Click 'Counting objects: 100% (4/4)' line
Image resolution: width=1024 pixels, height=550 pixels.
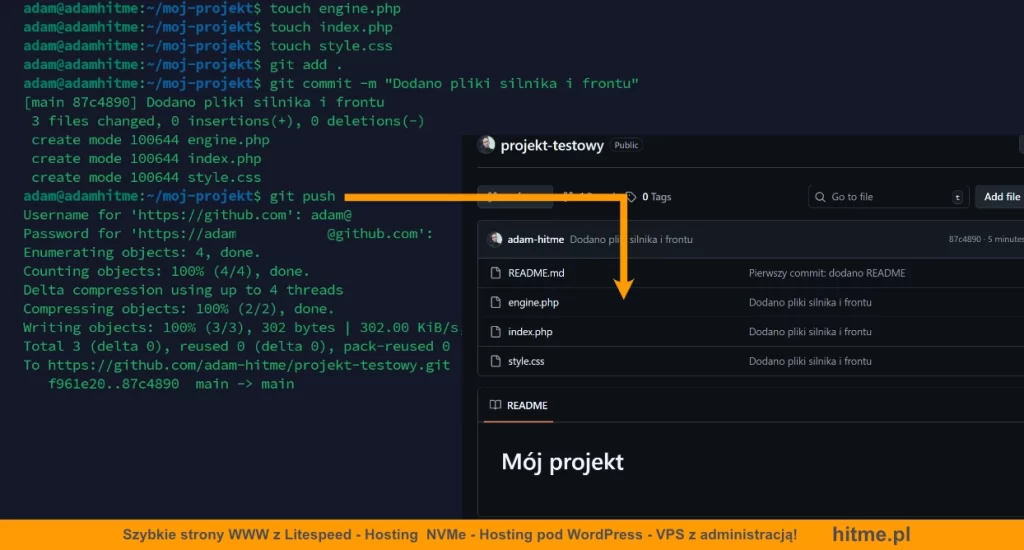click(x=167, y=272)
